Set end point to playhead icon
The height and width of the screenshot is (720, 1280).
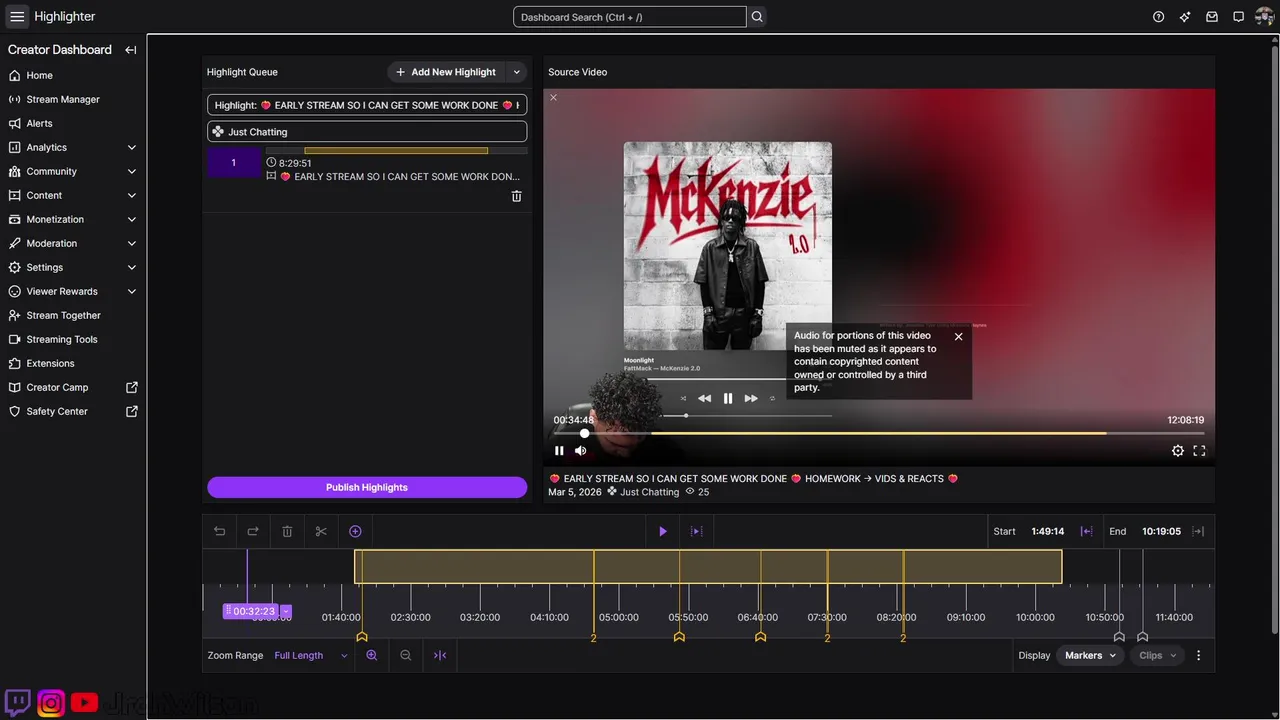pyautogui.click(x=1198, y=532)
